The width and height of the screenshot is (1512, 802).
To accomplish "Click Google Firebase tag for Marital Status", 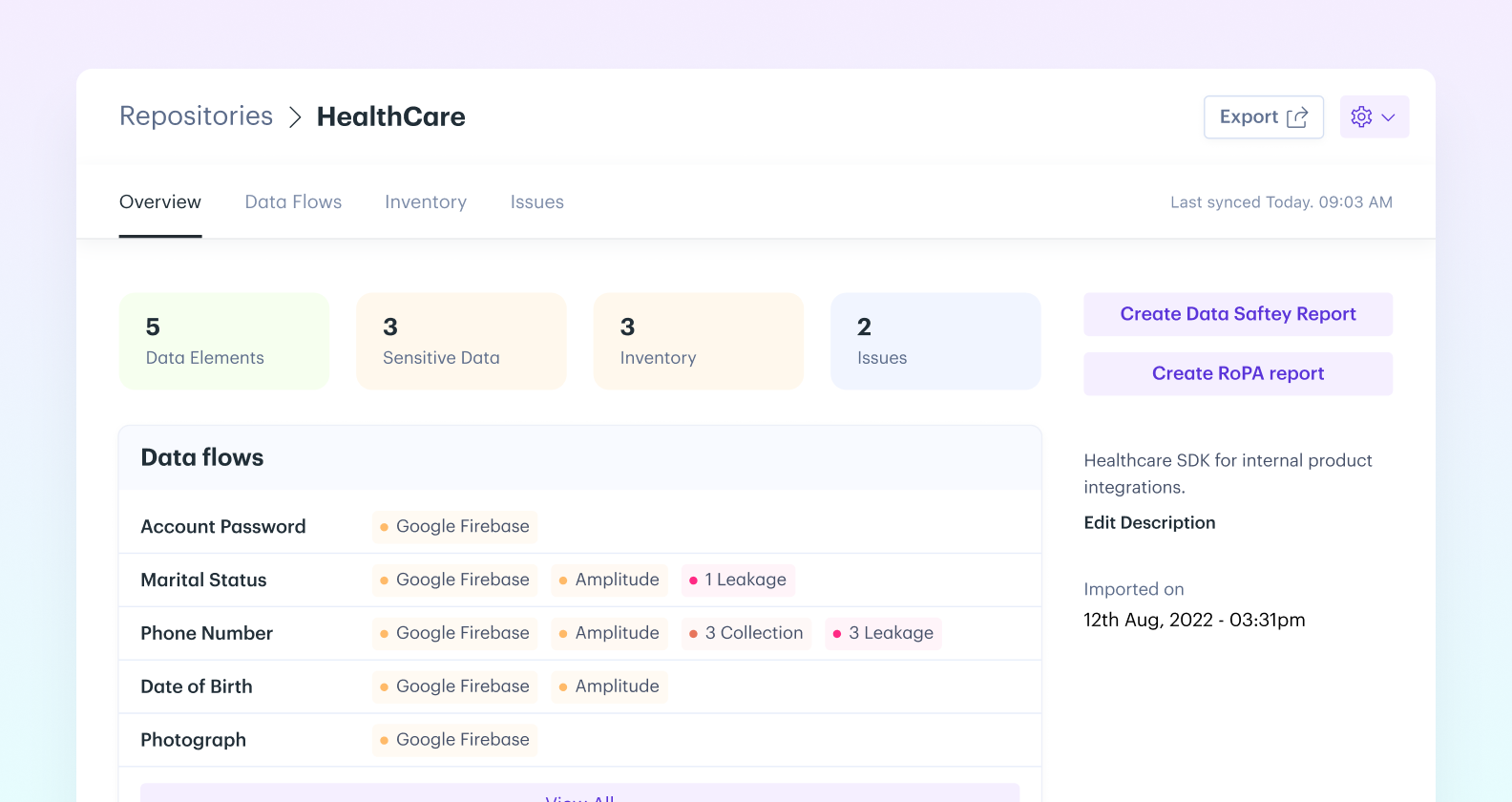I will [x=454, y=580].
